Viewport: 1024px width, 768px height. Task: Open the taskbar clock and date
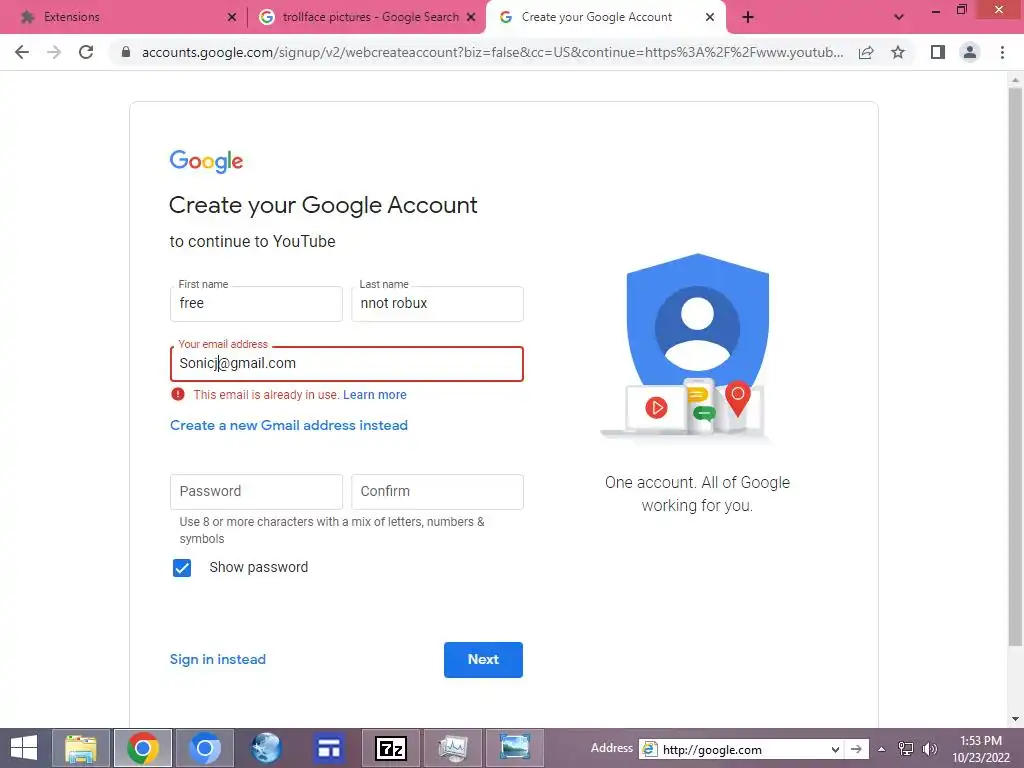981,749
